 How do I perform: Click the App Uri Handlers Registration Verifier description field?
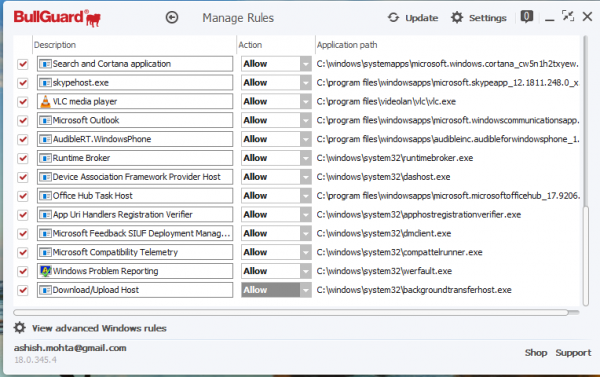[135, 214]
